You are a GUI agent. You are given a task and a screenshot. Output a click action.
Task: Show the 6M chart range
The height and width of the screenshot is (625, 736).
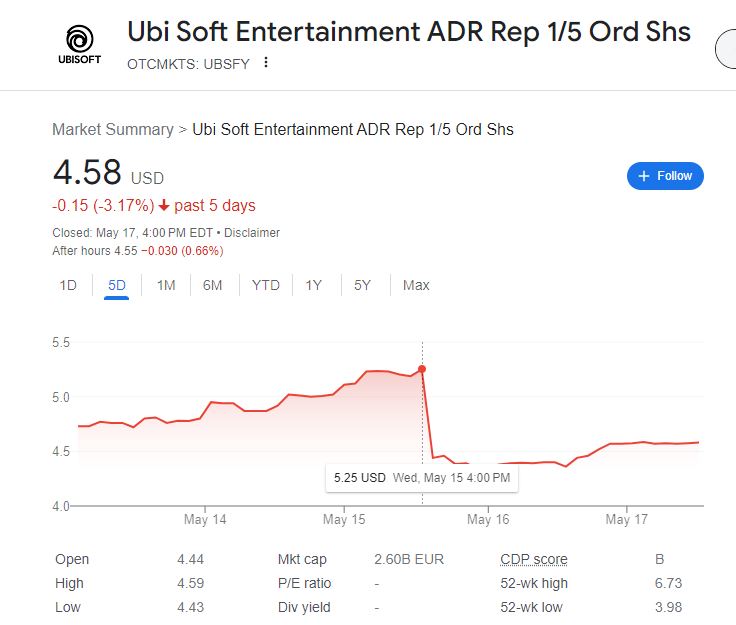tap(213, 285)
